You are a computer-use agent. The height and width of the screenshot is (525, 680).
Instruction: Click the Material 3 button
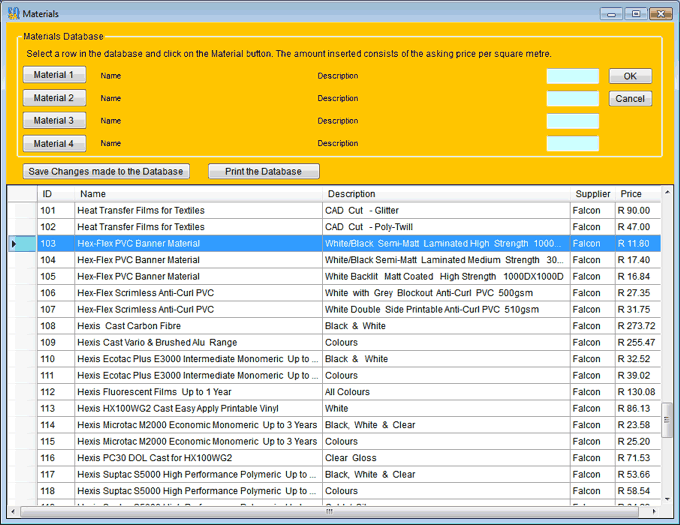tap(54, 121)
